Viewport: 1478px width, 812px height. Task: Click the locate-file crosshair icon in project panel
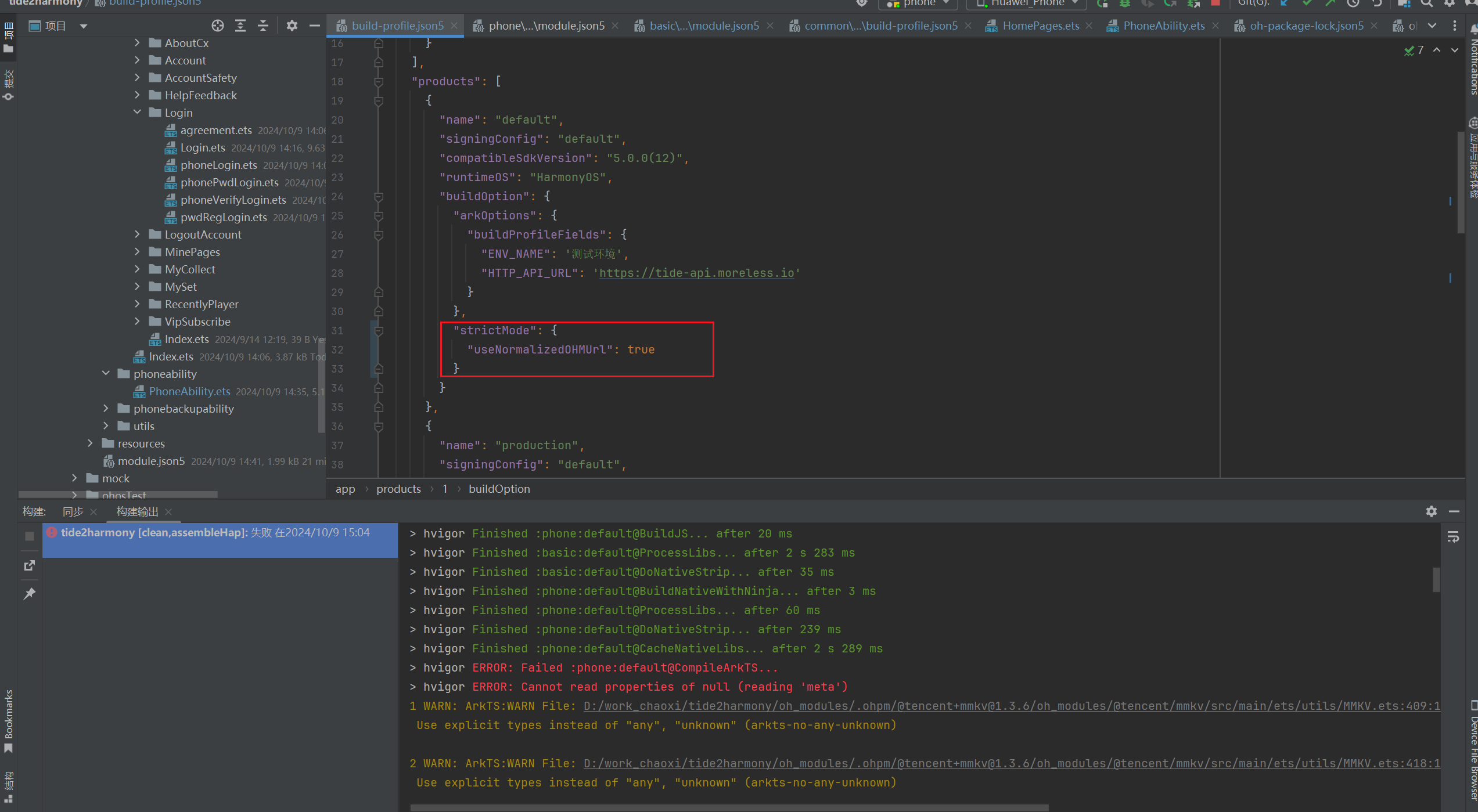tap(218, 26)
